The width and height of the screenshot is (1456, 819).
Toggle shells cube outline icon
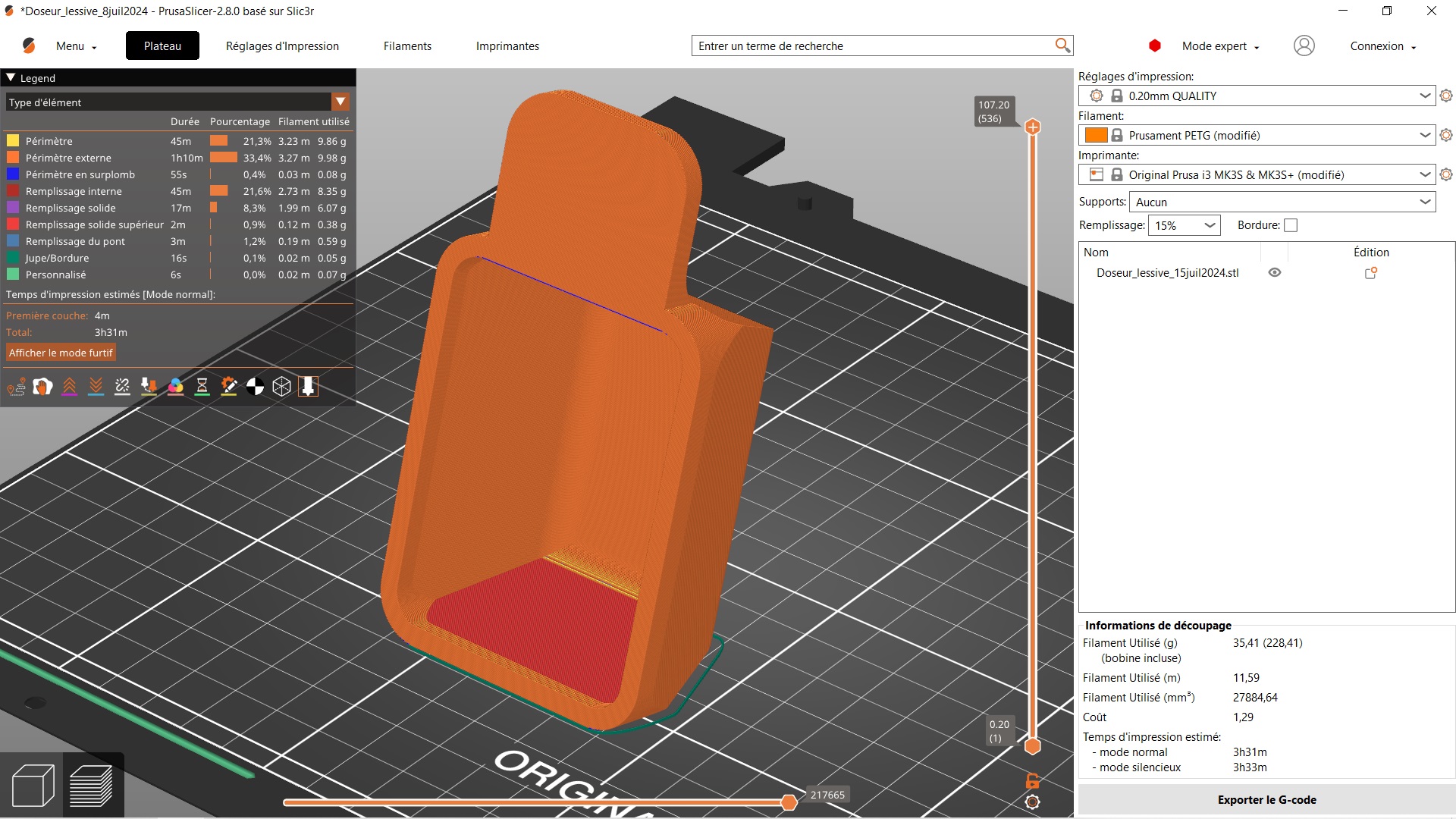pyautogui.click(x=281, y=387)
